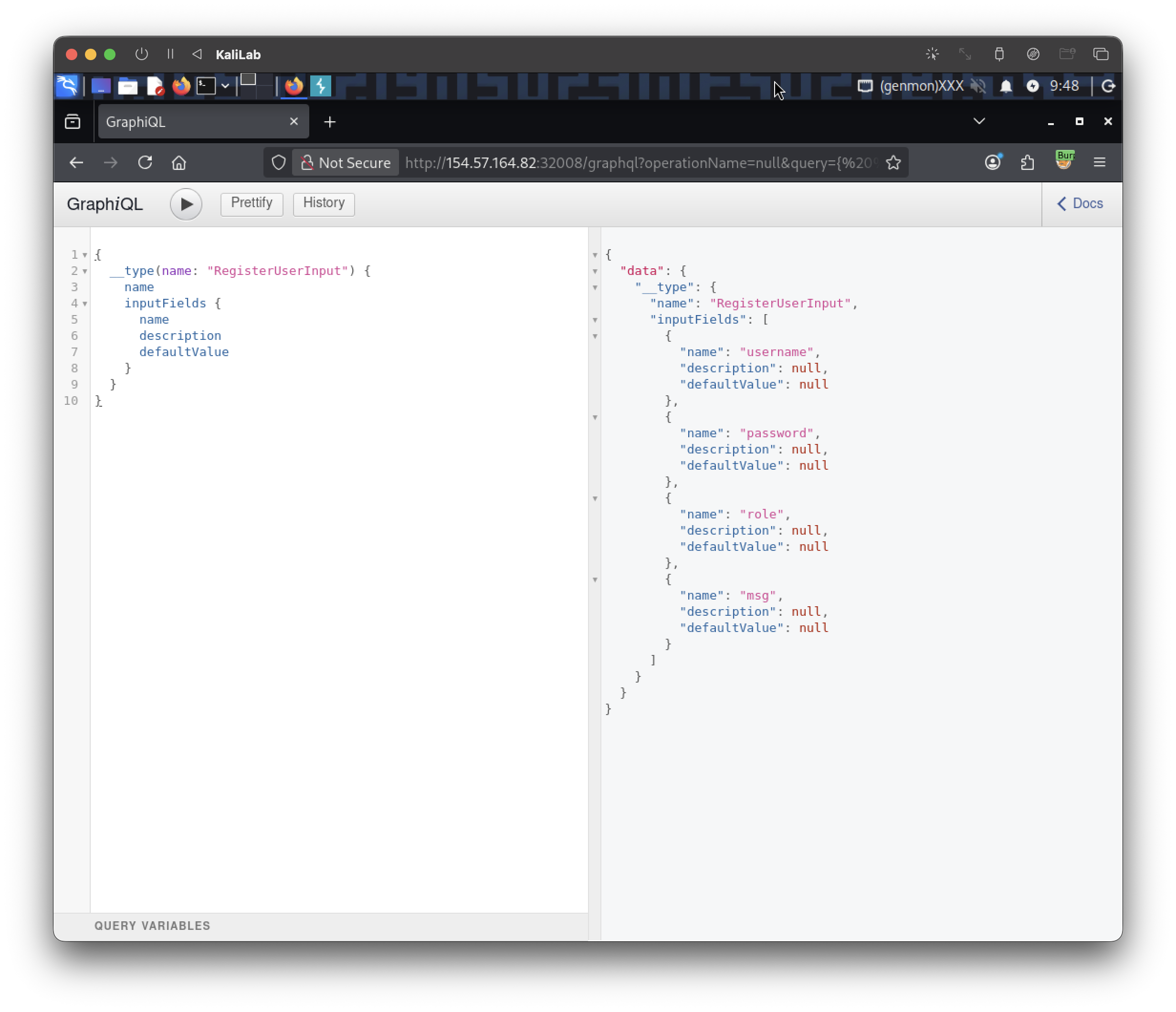Click the "msg" value in the results
This screenshot has width=1176, height=1012.
(x=758, y=595)
